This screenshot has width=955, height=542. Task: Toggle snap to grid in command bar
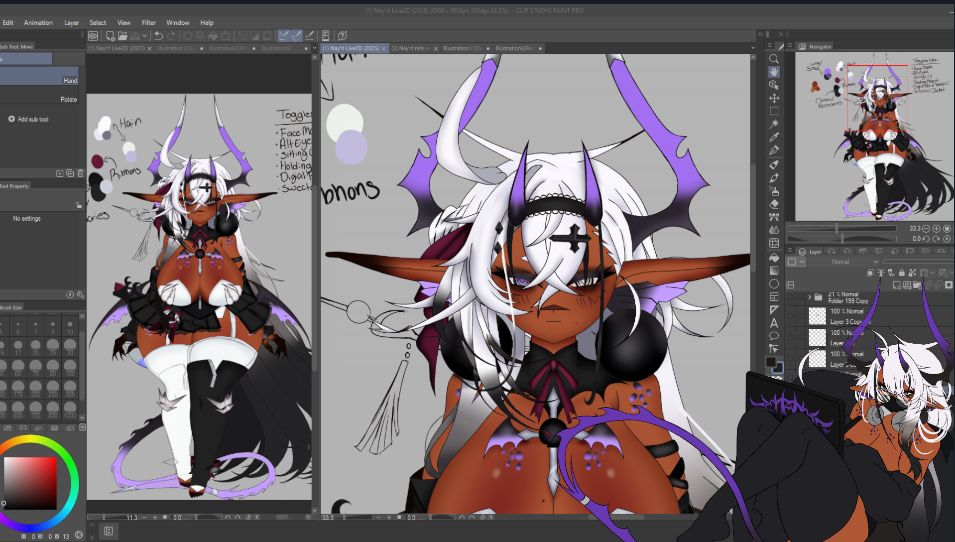[309, 36]
